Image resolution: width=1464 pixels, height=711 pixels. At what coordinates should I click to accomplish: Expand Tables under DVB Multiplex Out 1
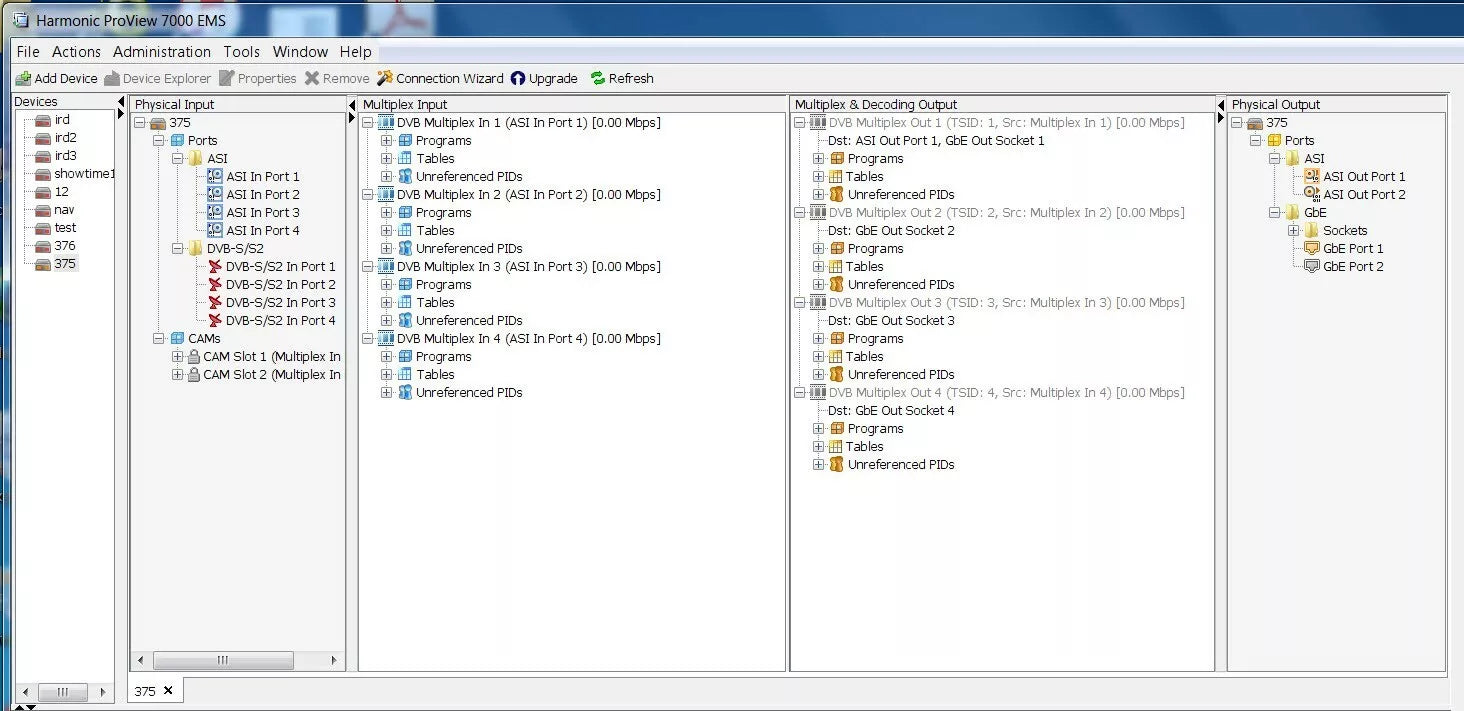818,176
